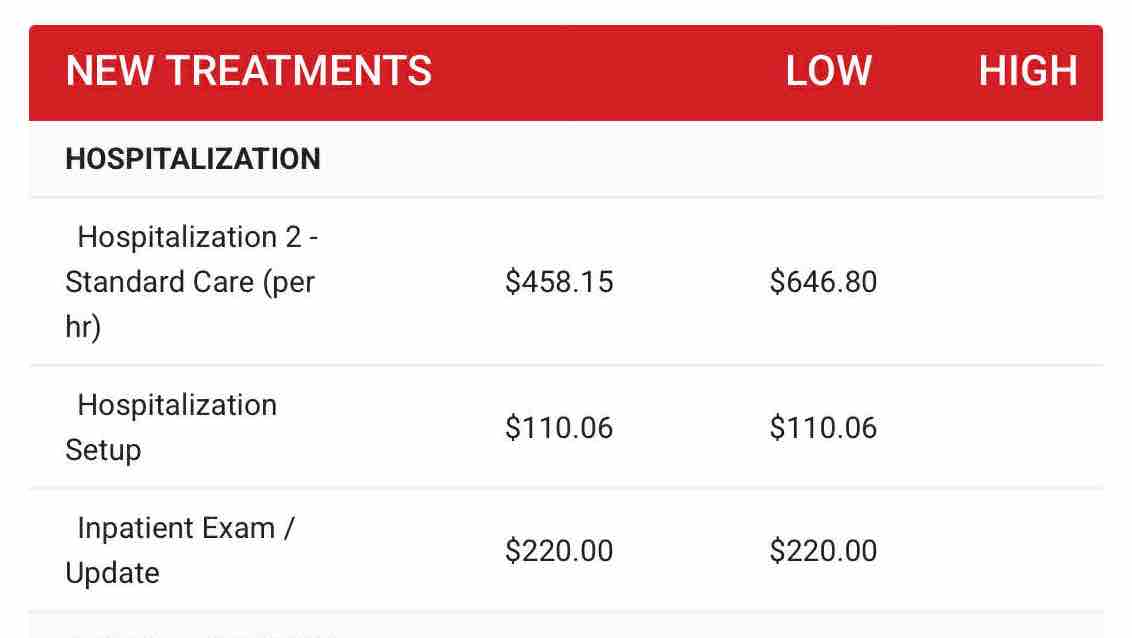Click the first $220.00 amount for Inpatient Exam

coord(559,551)
